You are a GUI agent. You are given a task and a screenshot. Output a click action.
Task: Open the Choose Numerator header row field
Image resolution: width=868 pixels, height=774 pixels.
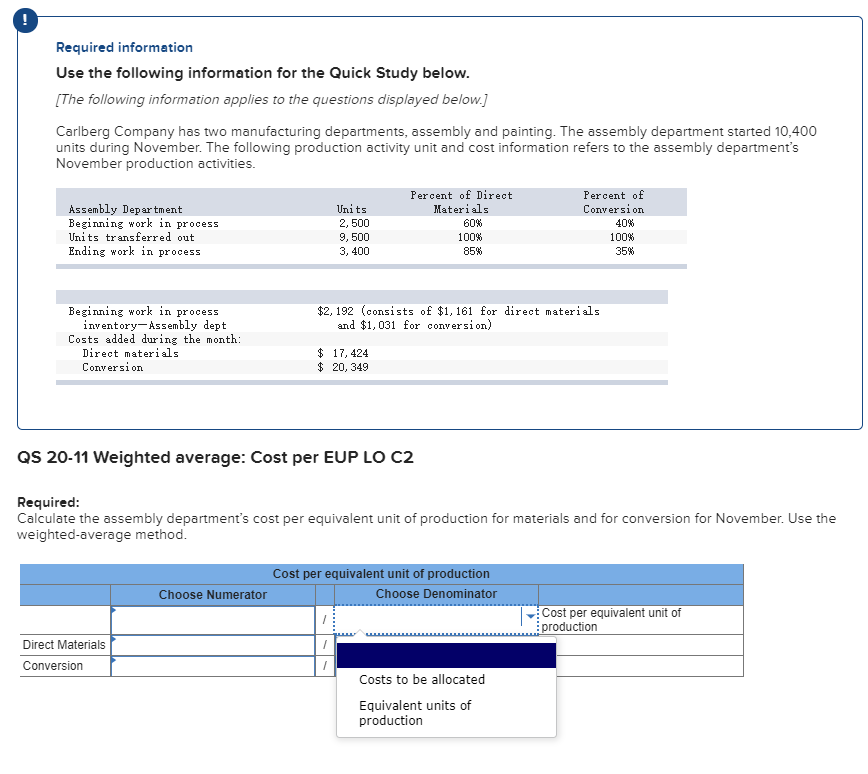click(x=213, y=620)
